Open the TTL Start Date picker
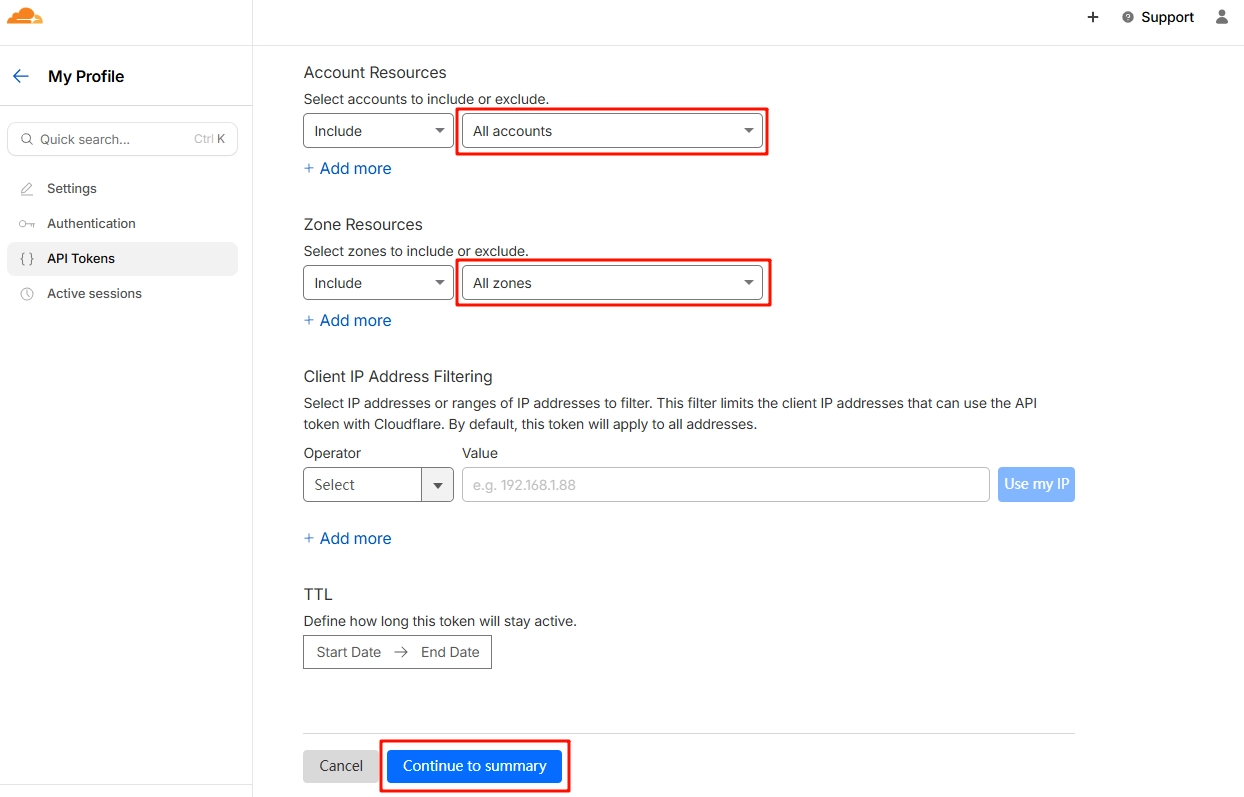The image size is (1244, 797). pos(349,652)
